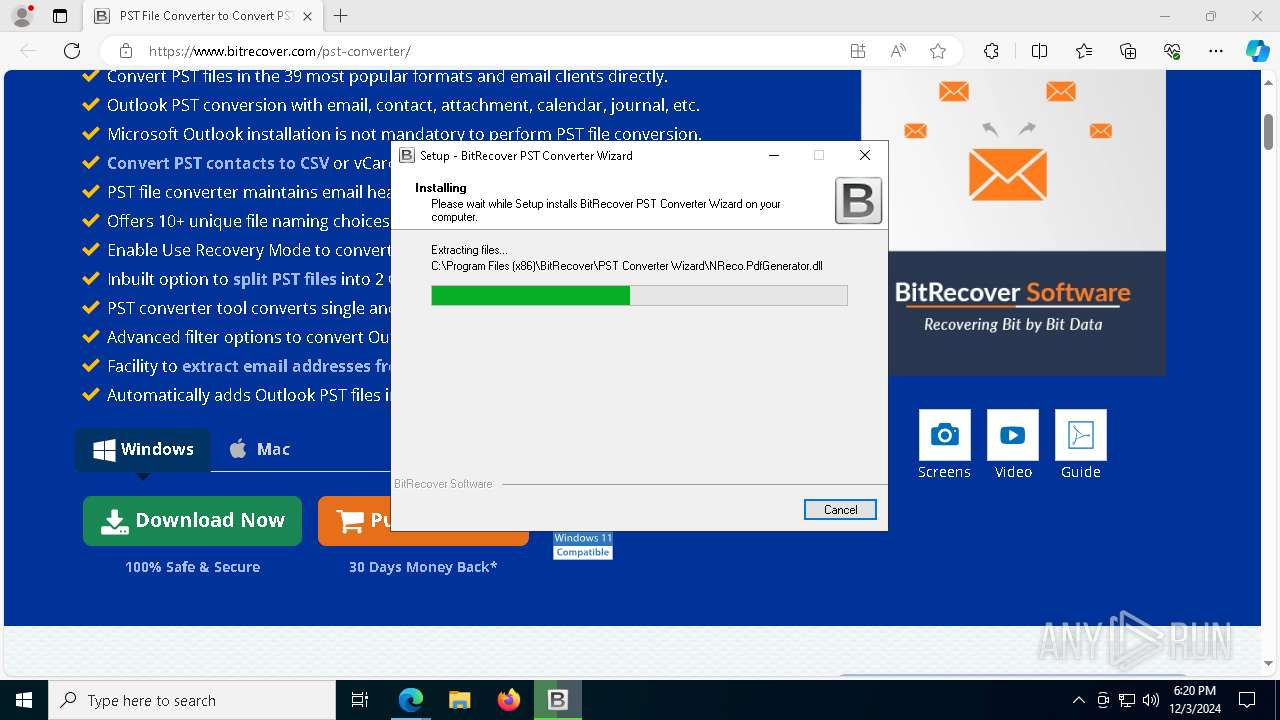Click the Cancel button in Setup
Viewport: 1280px width, 720px height.
point(840,510)
